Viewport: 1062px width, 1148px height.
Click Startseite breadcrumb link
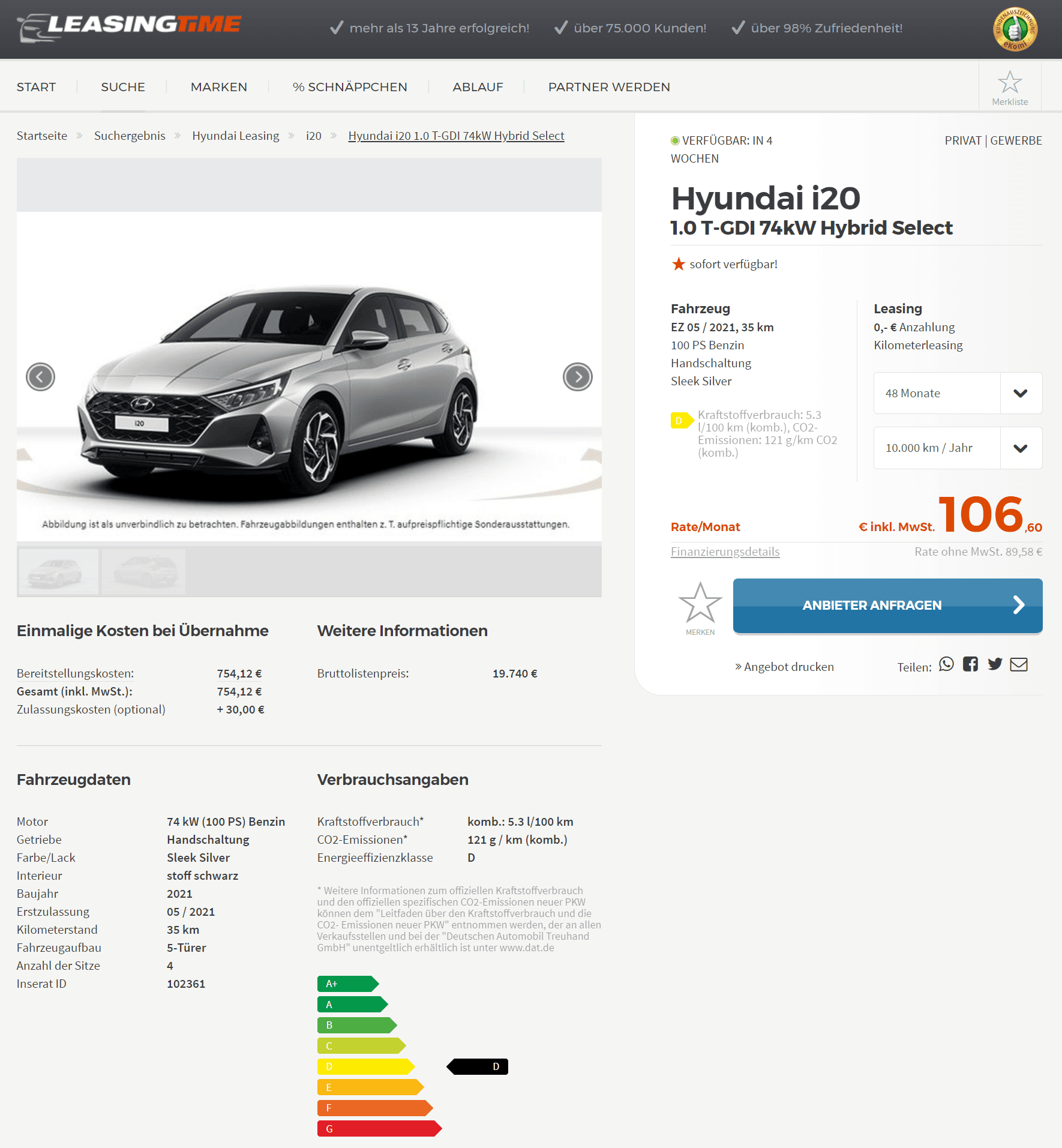(x=42, y=136)
